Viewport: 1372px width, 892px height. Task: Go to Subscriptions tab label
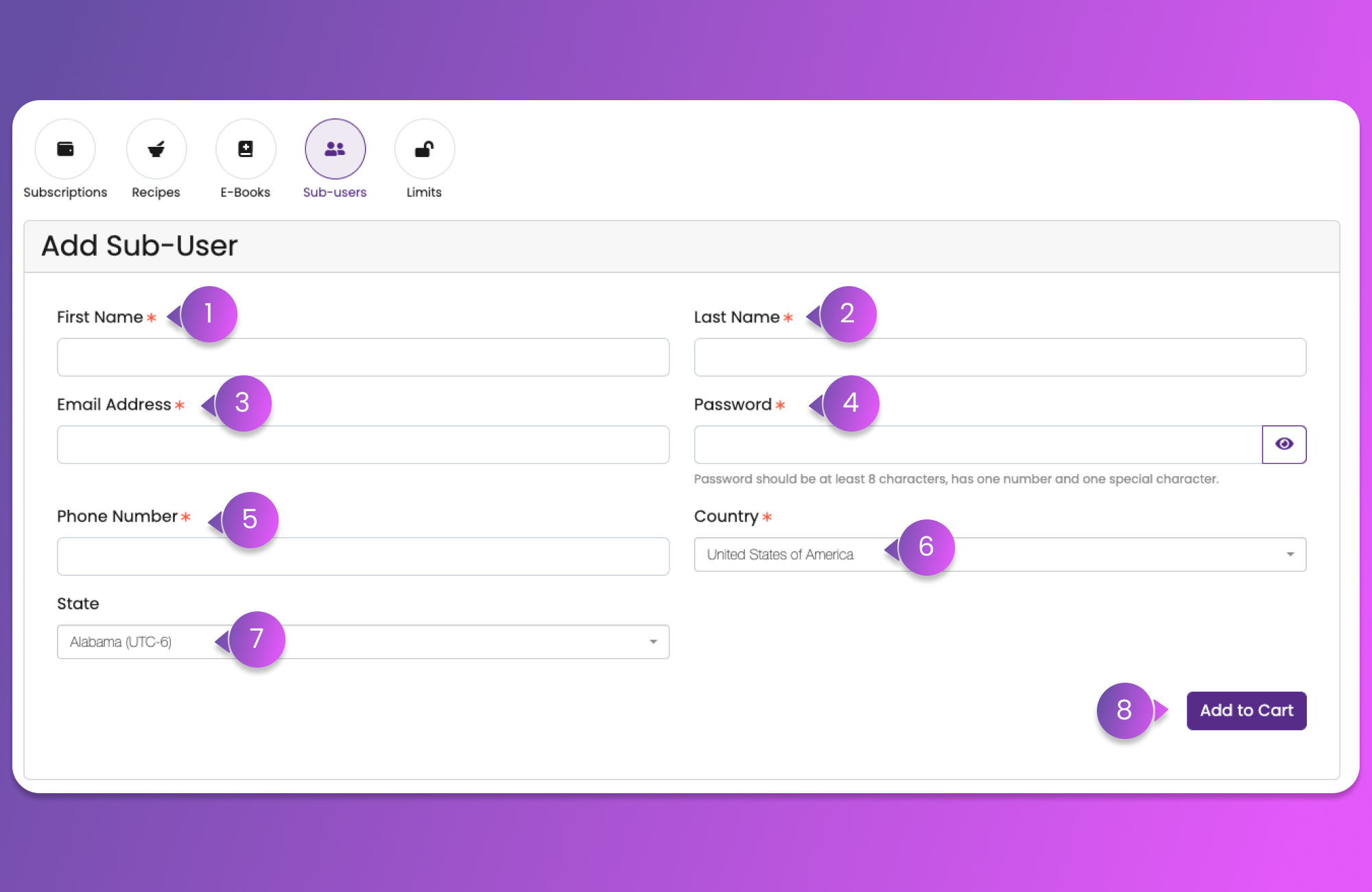click(x=65, y=193)
